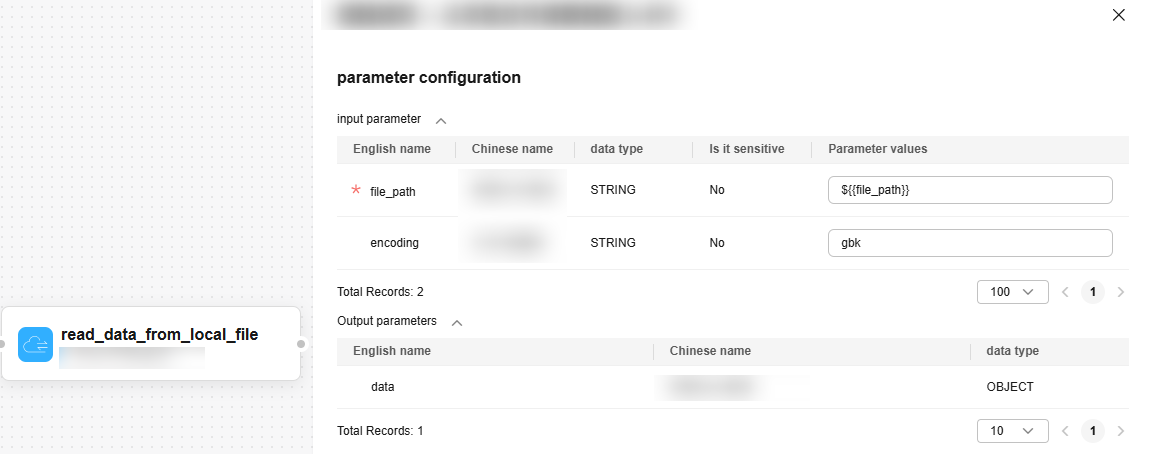Select page 1 of output parameters

coord(1093,431)
